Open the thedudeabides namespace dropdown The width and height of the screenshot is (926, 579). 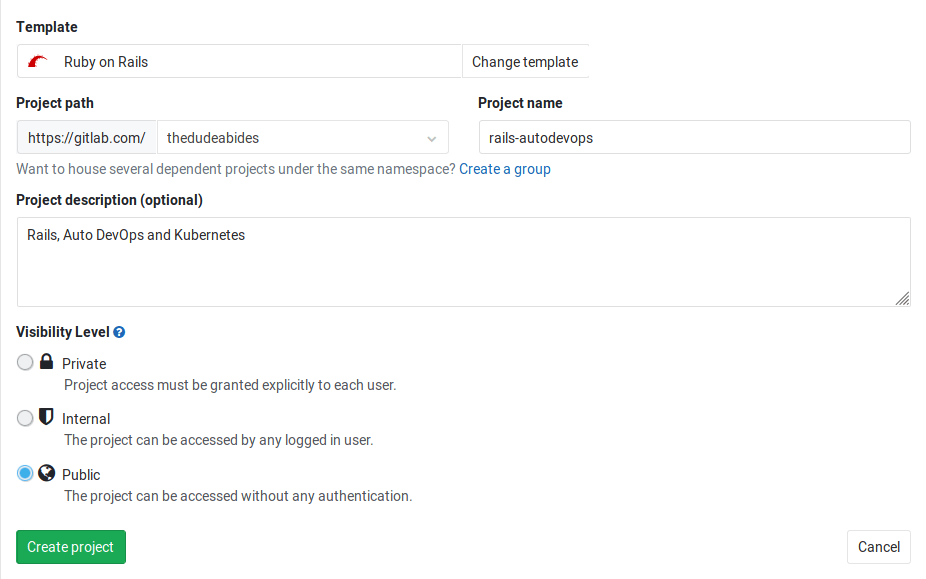pos(300,137)
